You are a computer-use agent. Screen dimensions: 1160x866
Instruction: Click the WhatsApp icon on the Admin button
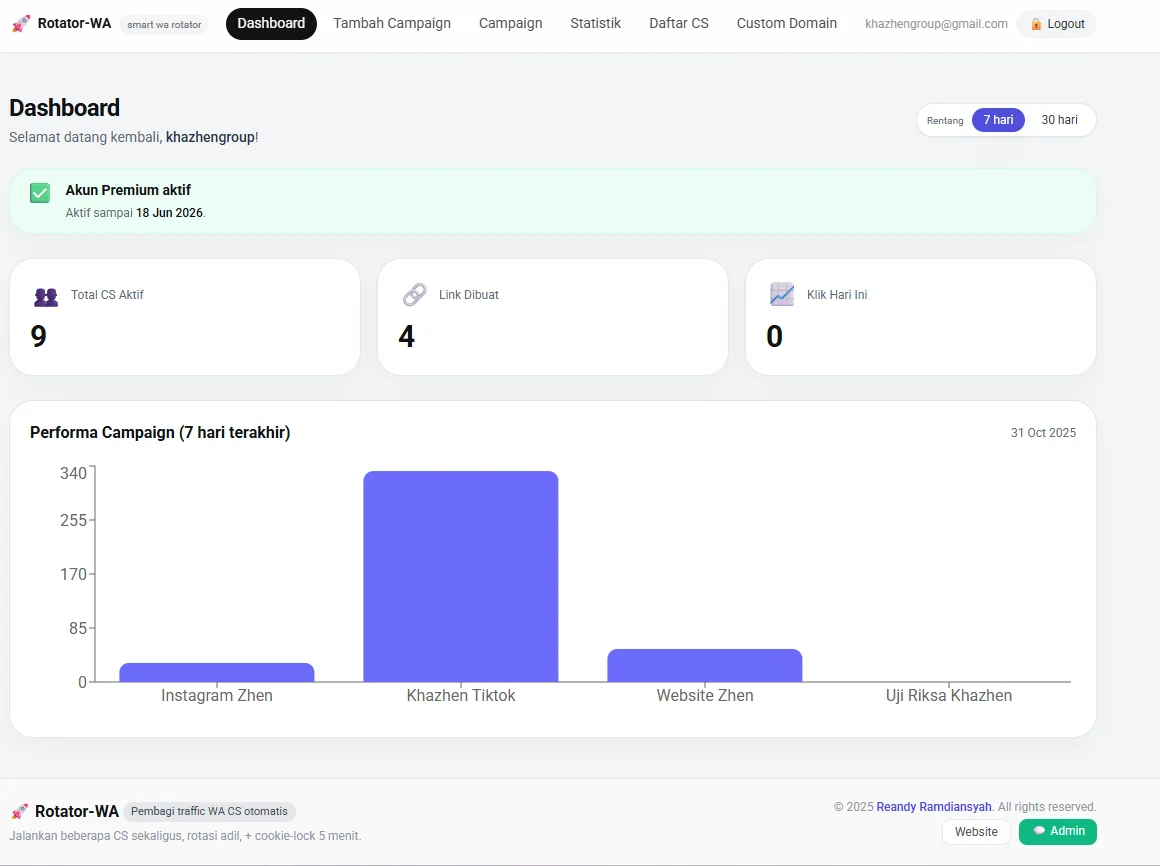click(1040, 831)
